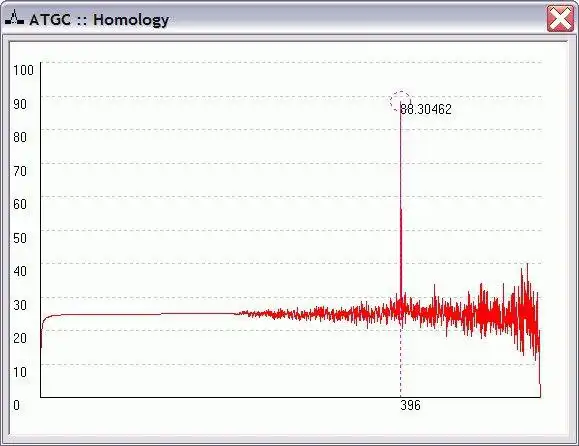Close the ATGC Homology window

[560, 18]
